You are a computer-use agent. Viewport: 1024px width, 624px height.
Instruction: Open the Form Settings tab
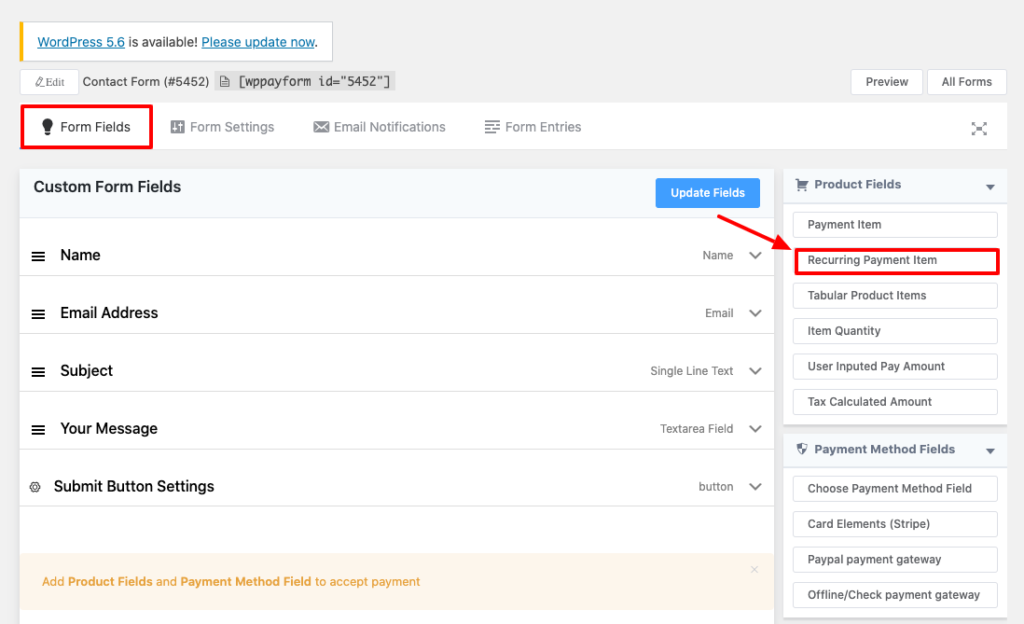222,127
